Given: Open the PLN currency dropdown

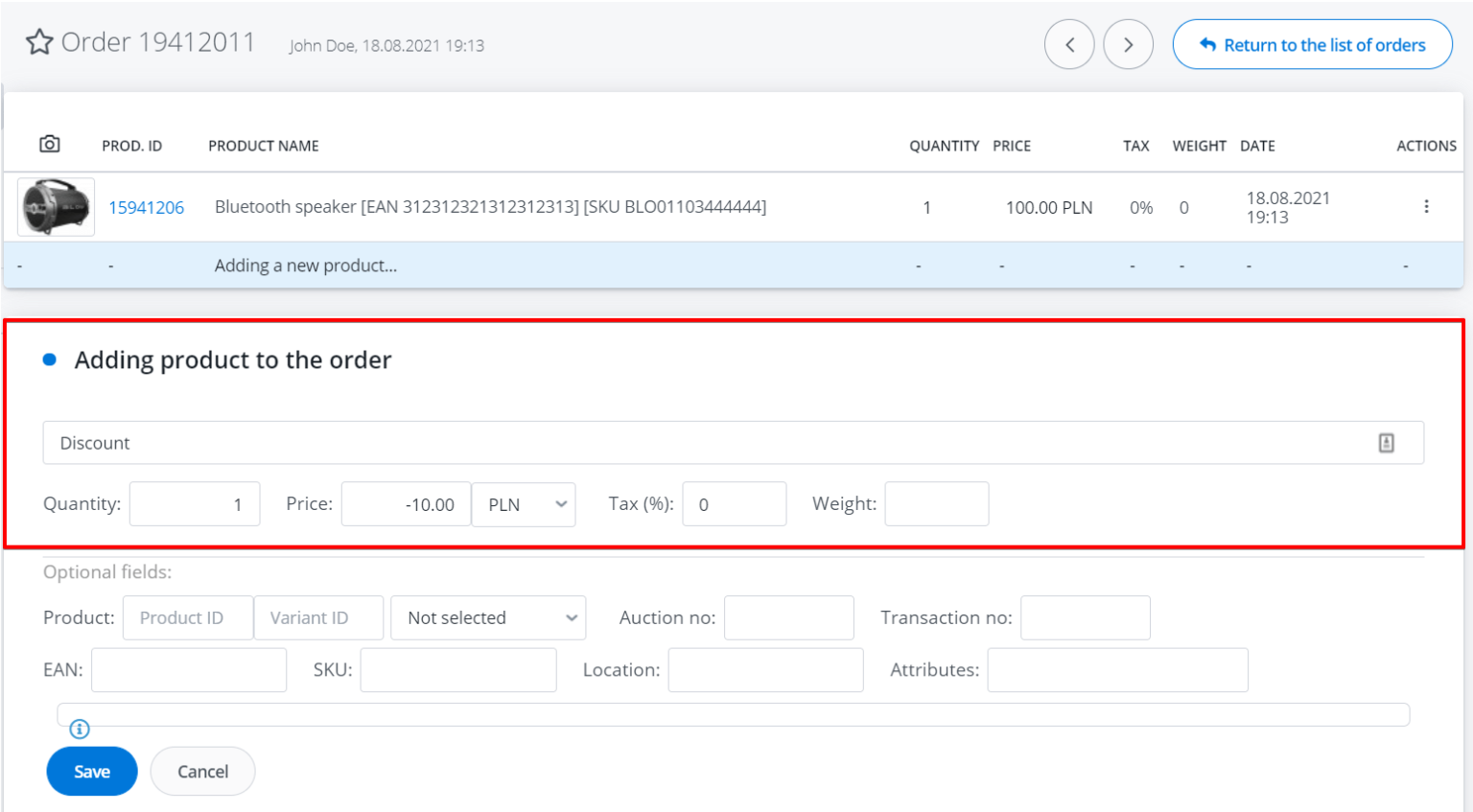Looking at the screenshot, I should click(524, 504).
